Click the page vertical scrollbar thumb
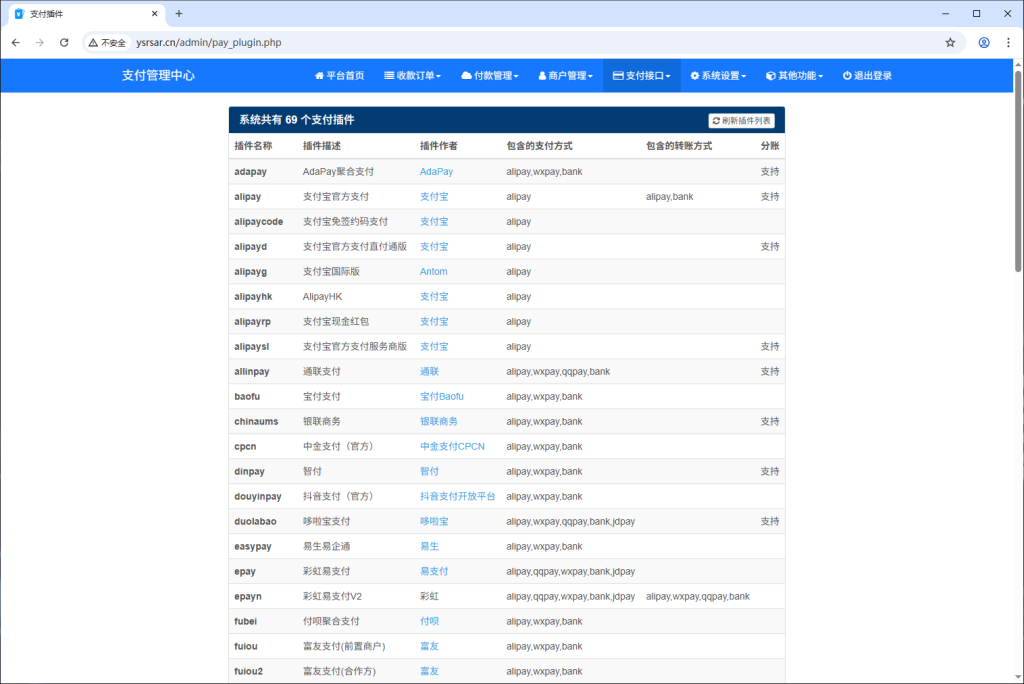This screenshot has width=1024, height=684. 1018,170
